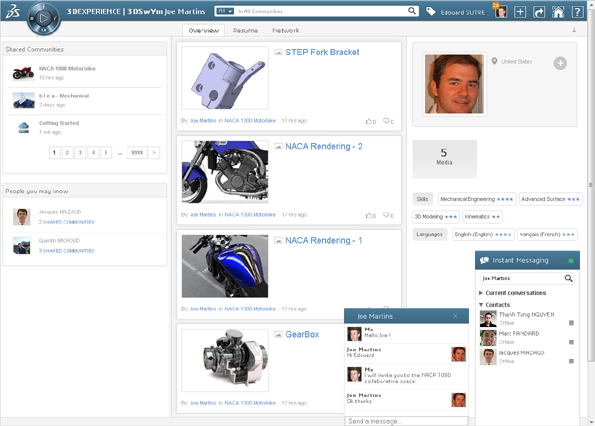Open the compass play button
595x426 pixels.
[x=44, y=18]
